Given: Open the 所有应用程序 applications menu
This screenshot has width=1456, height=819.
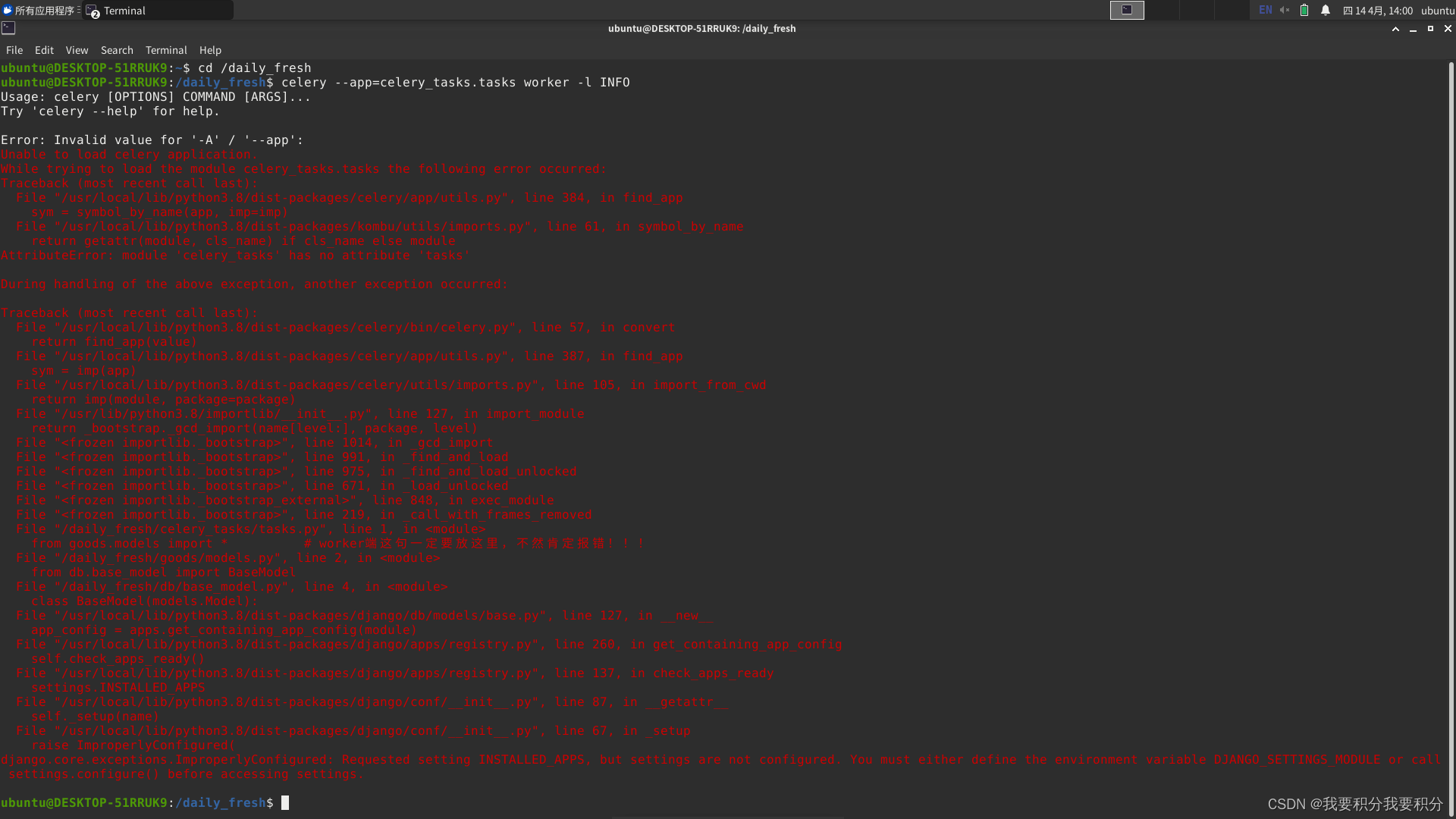Looking at the screenshot, I should click(x=39, y=11).
